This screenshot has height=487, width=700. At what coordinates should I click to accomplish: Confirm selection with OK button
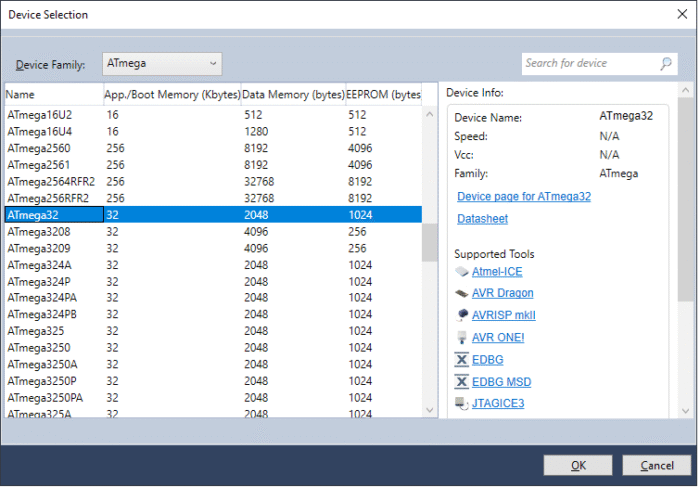coord(578,466)
